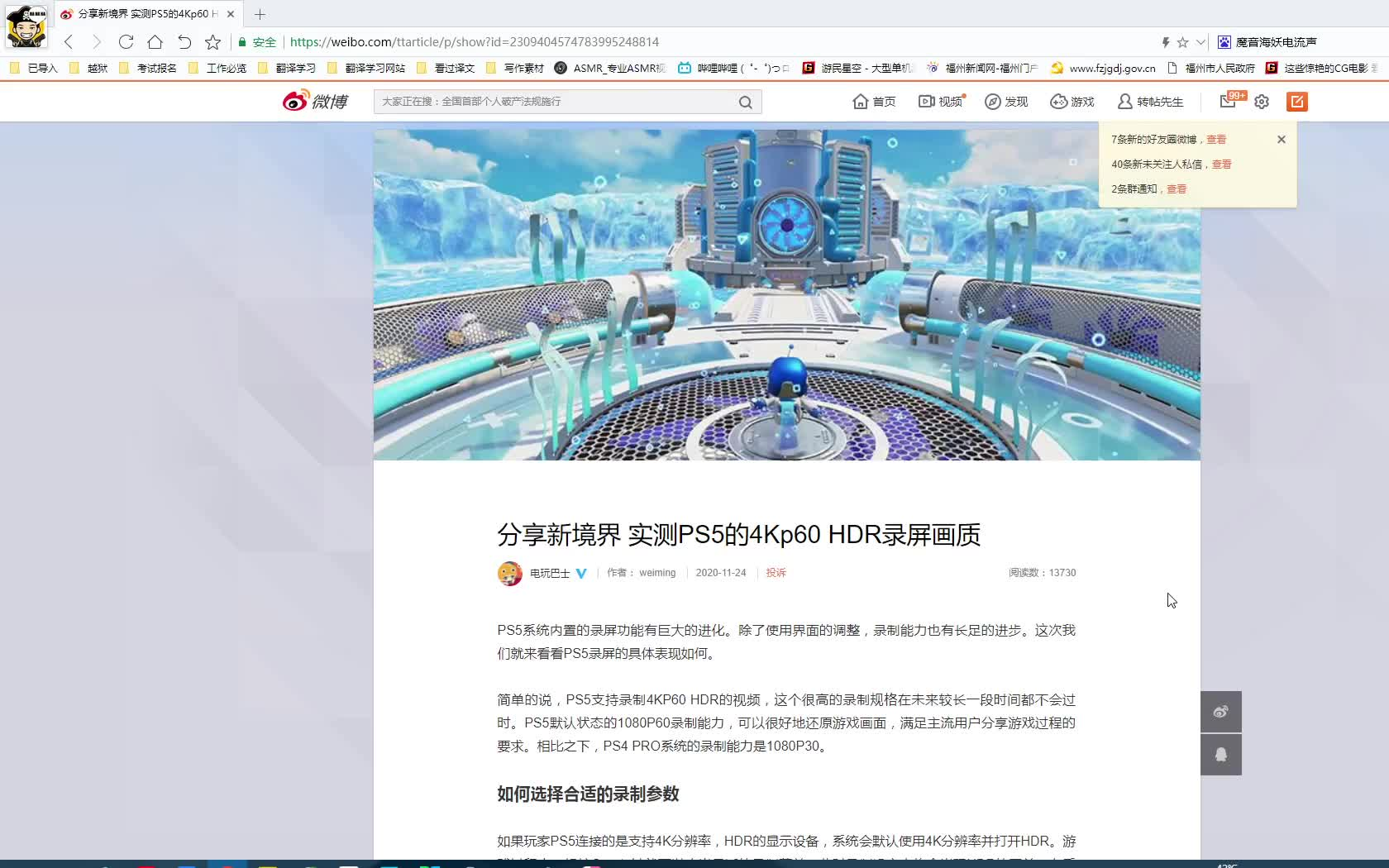Open Weibo settings gear

[1262, 102]
